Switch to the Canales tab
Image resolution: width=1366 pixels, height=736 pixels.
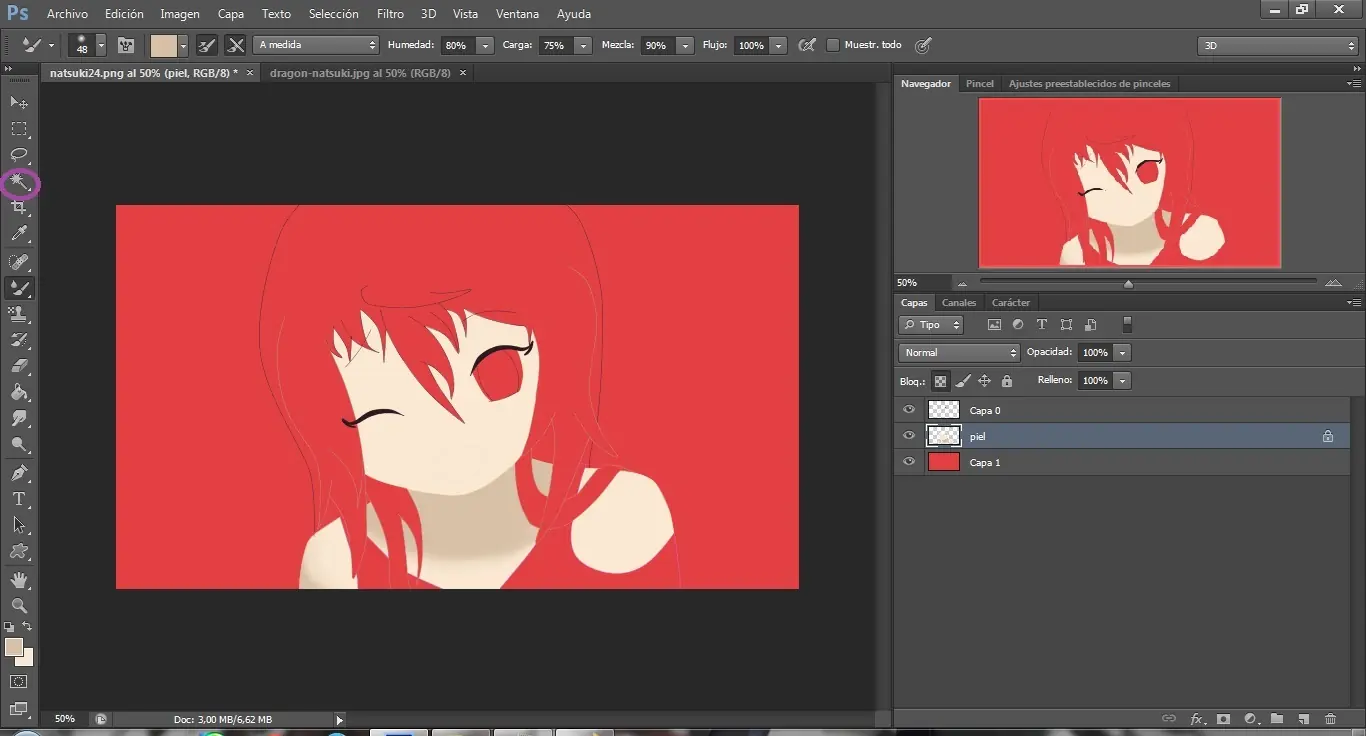pyautogui.click(x=959, y=302)
